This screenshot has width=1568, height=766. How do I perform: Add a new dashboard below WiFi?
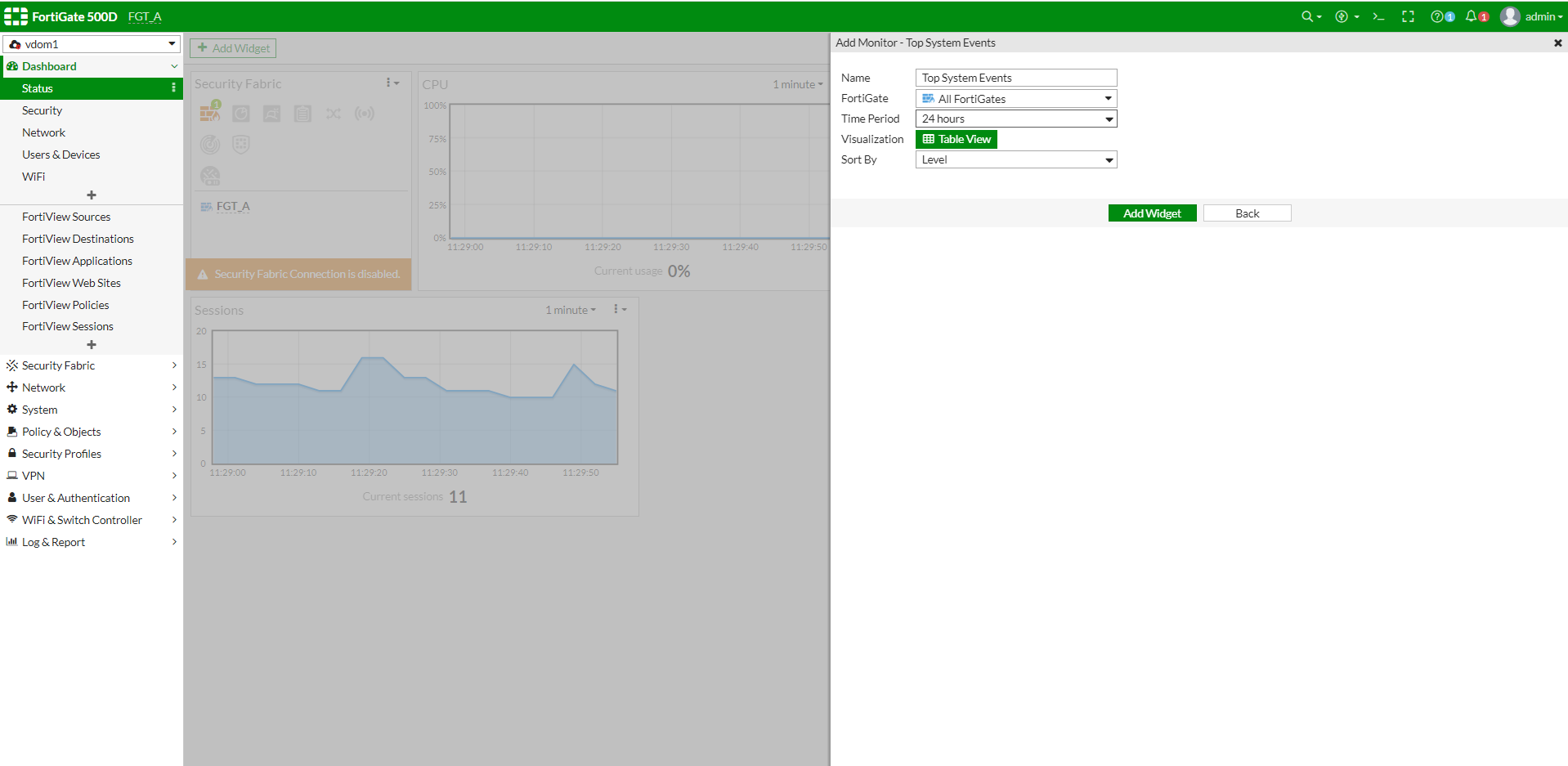click(x=92, y=195)
